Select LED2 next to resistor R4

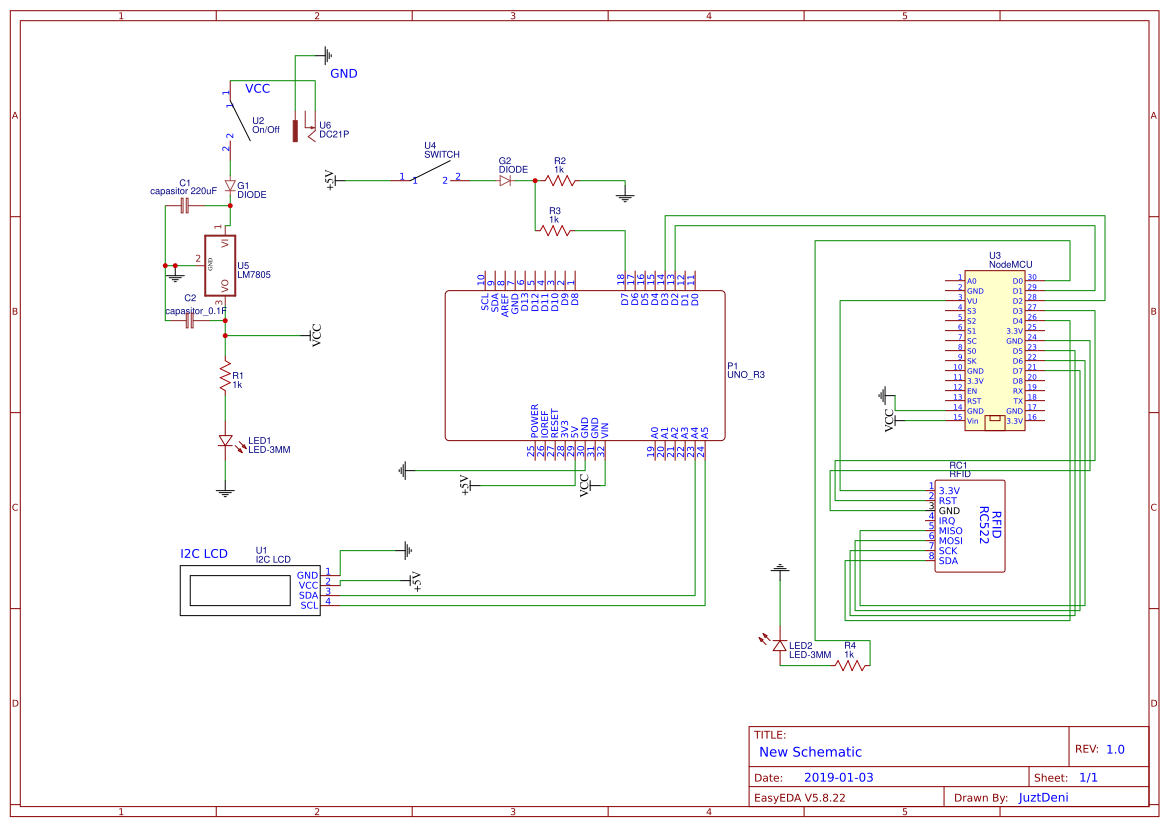coord(778,646)
